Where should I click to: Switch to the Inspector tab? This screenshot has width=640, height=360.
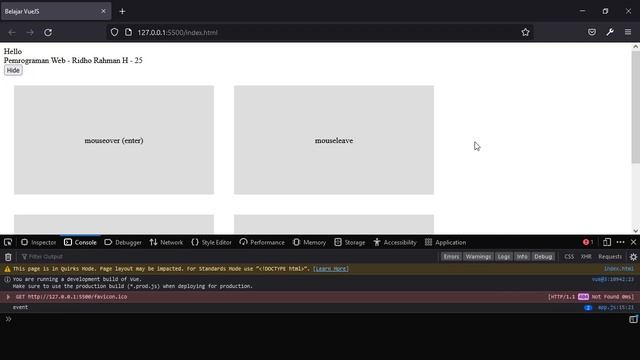tap(38, 242)
